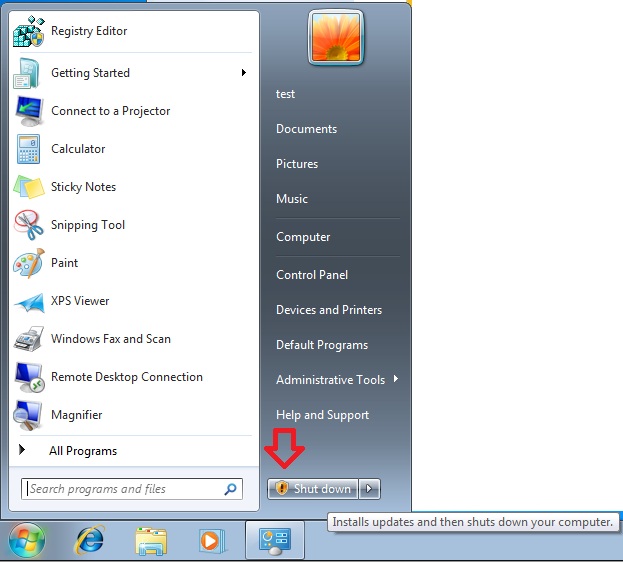Viewport: 623px width, 562px height.
Task: Click the user account flower picture
Action: tap(336, 38)
